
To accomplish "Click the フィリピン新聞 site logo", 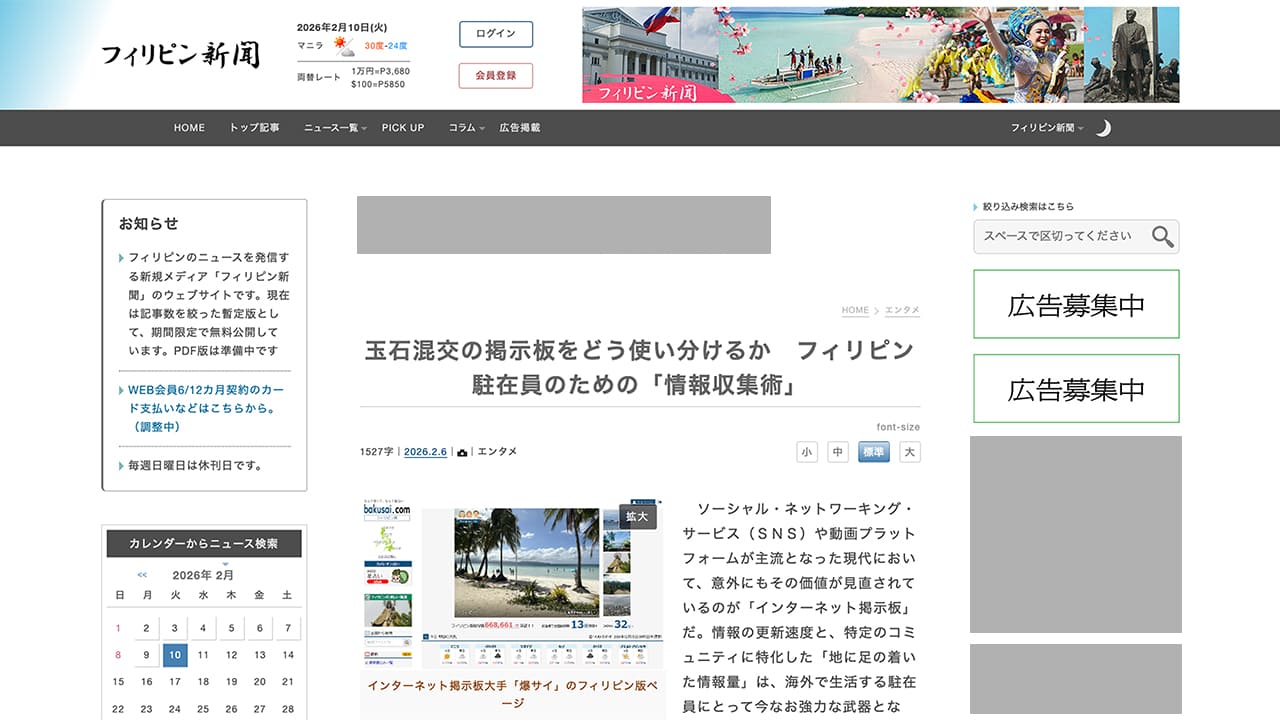I will coord(180,55).
